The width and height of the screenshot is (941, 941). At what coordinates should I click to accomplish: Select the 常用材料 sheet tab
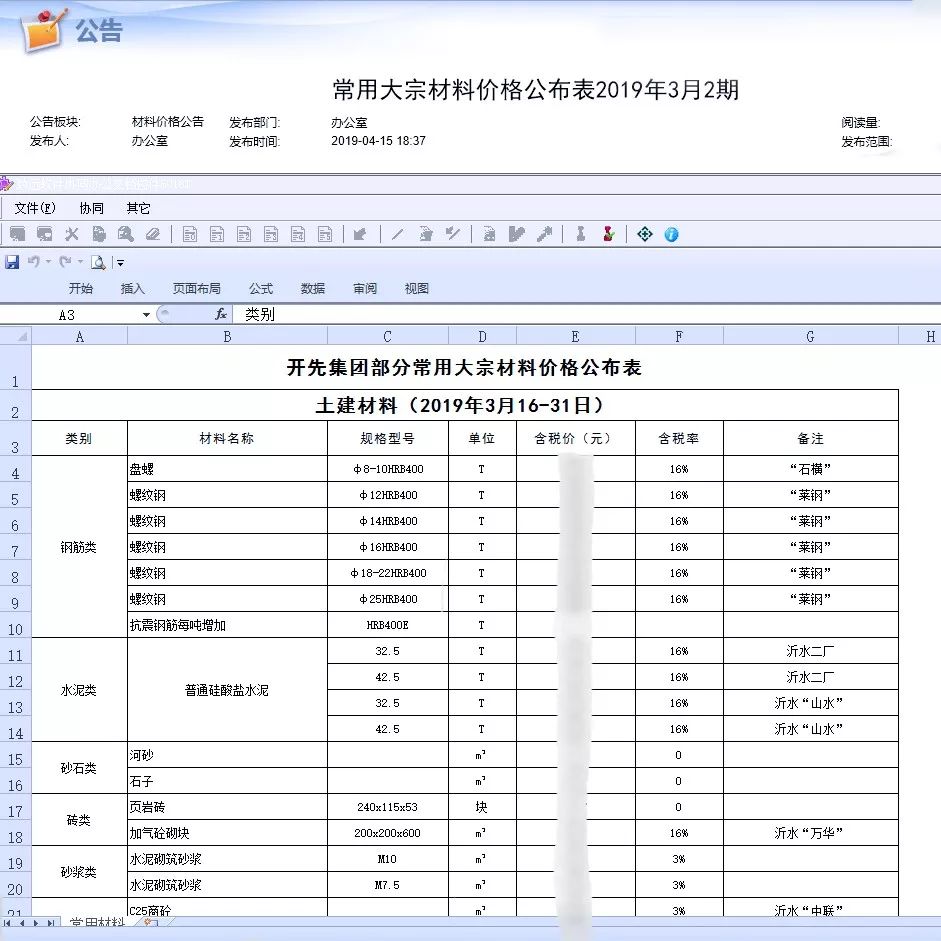point(97,922)
